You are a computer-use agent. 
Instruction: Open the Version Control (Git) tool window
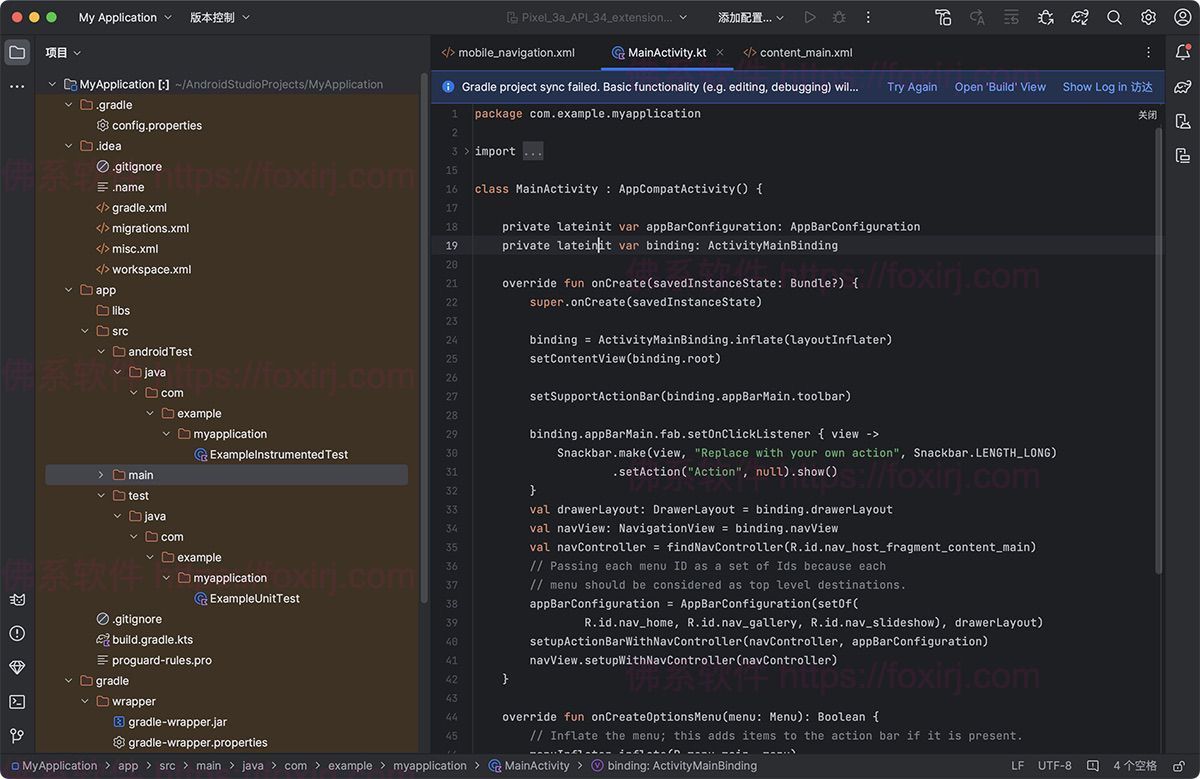(17, 736)
